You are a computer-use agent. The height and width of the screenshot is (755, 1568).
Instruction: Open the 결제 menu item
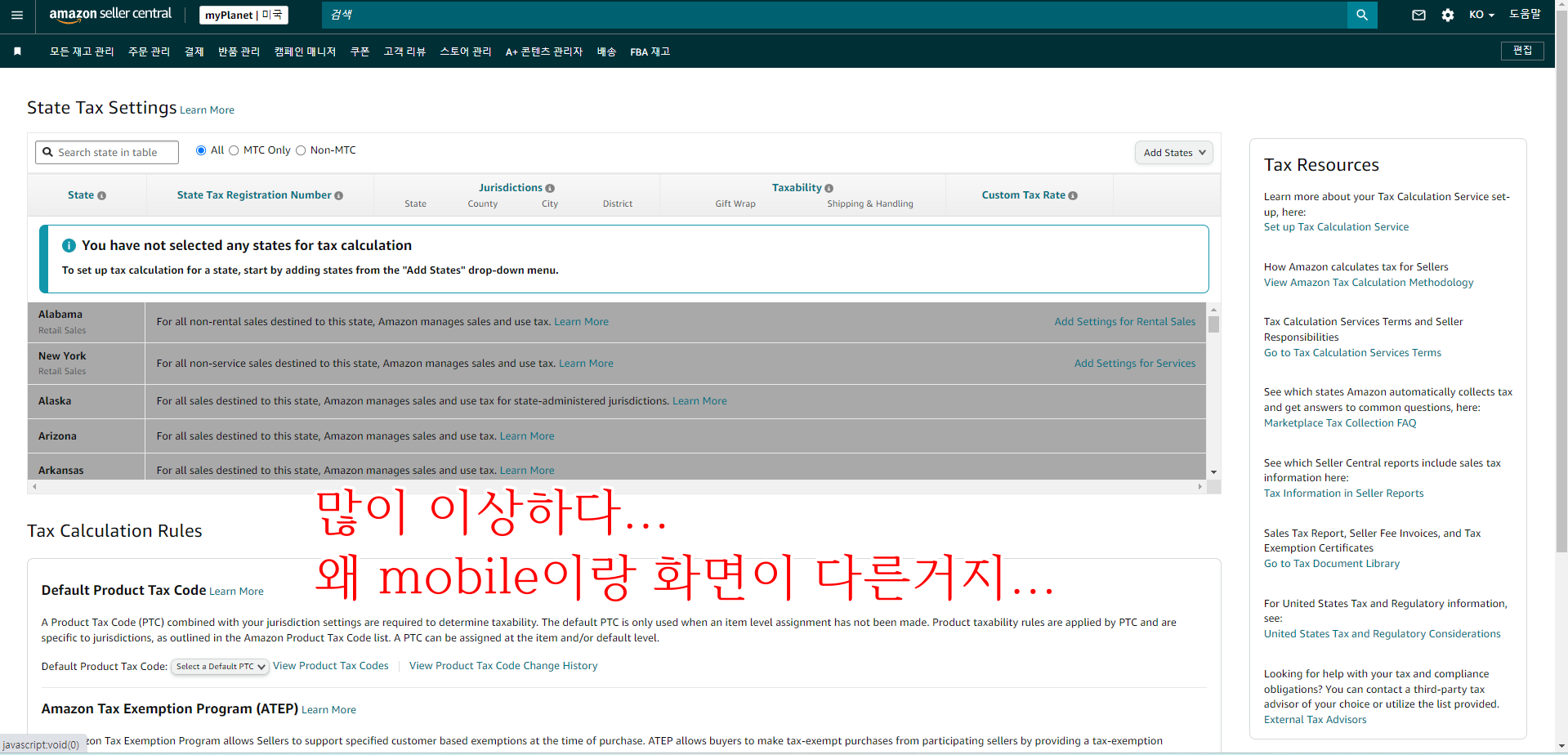tap(194, 51)
